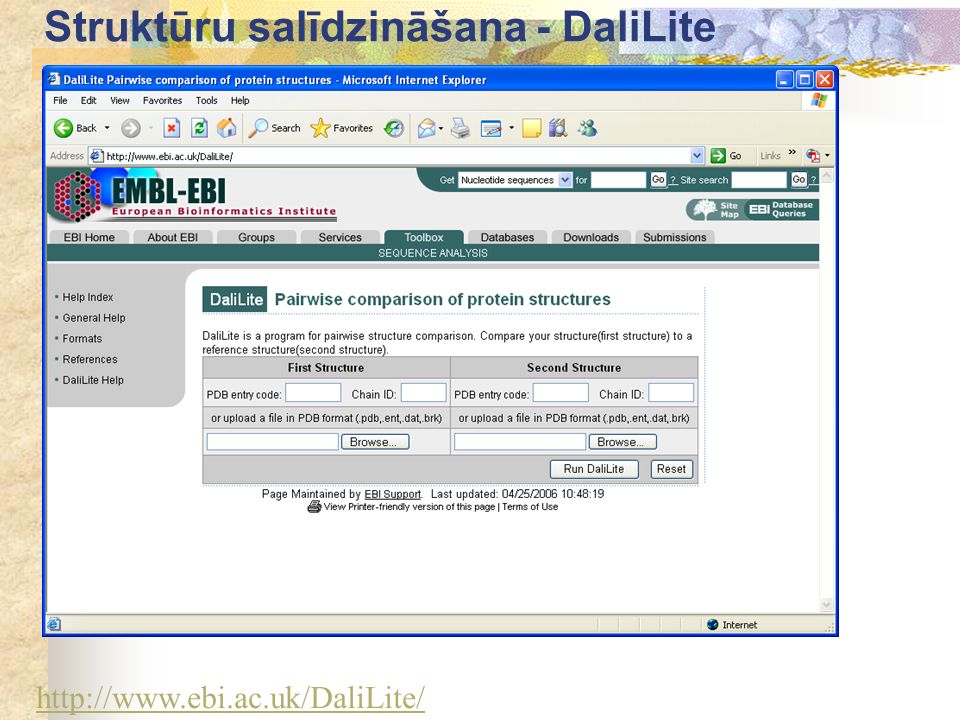Click the Mail envelope icon
This screenshot has height=720, width=960.
(x=427, y=128)
